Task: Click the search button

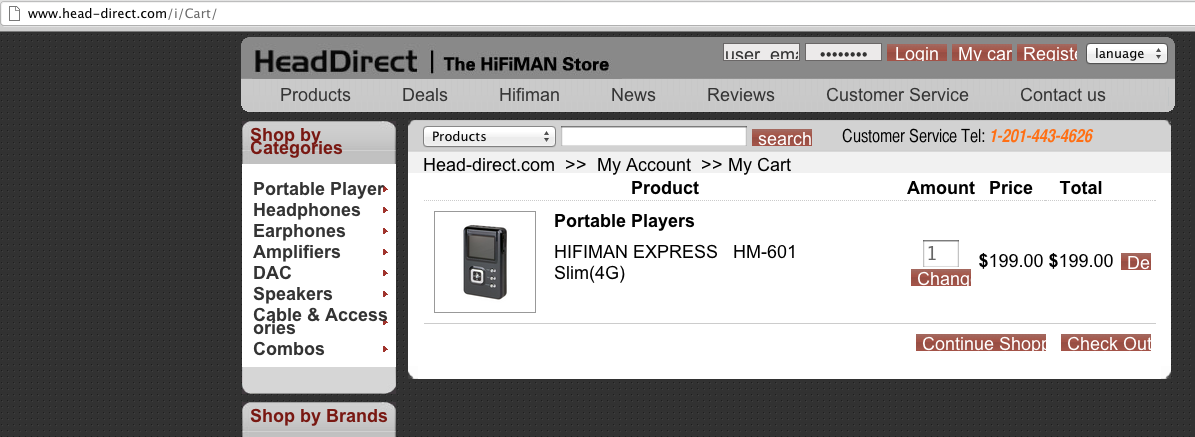Action: point(782,138)
